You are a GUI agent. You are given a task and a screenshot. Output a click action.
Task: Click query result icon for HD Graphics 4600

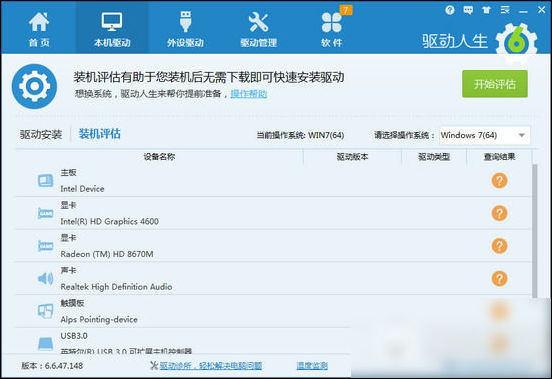[x=499, y=213]
